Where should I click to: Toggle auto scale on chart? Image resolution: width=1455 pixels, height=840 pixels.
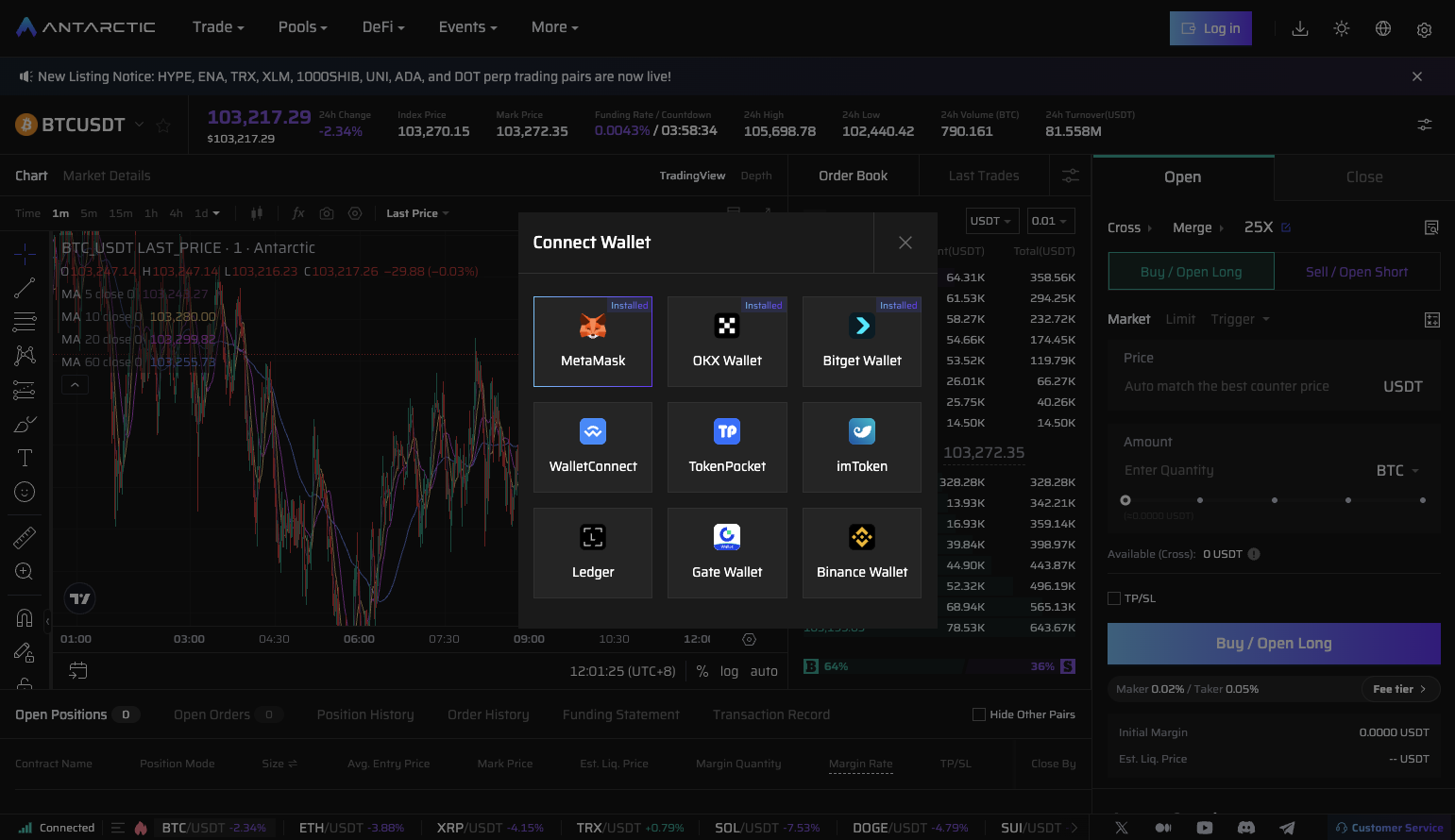pos(764,671)
